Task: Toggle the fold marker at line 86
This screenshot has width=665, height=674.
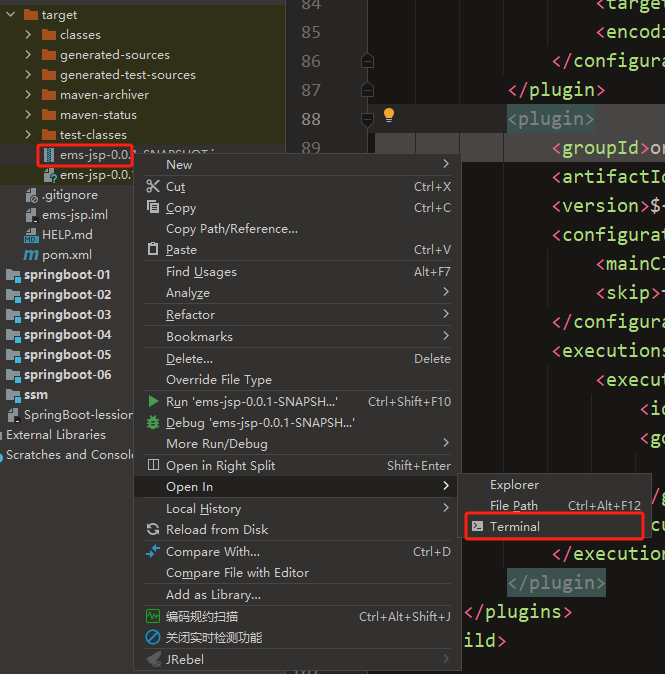Action: point(367,61)
